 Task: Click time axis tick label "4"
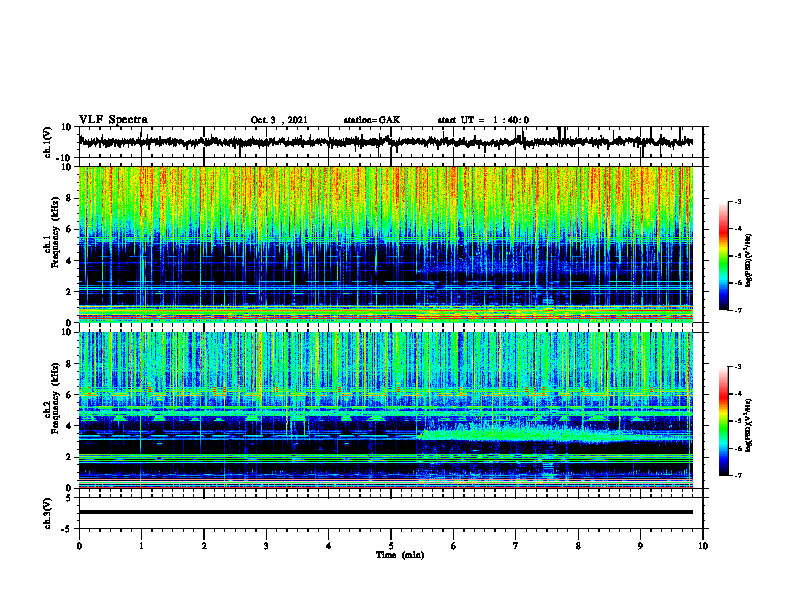click(x=329, y=546)
